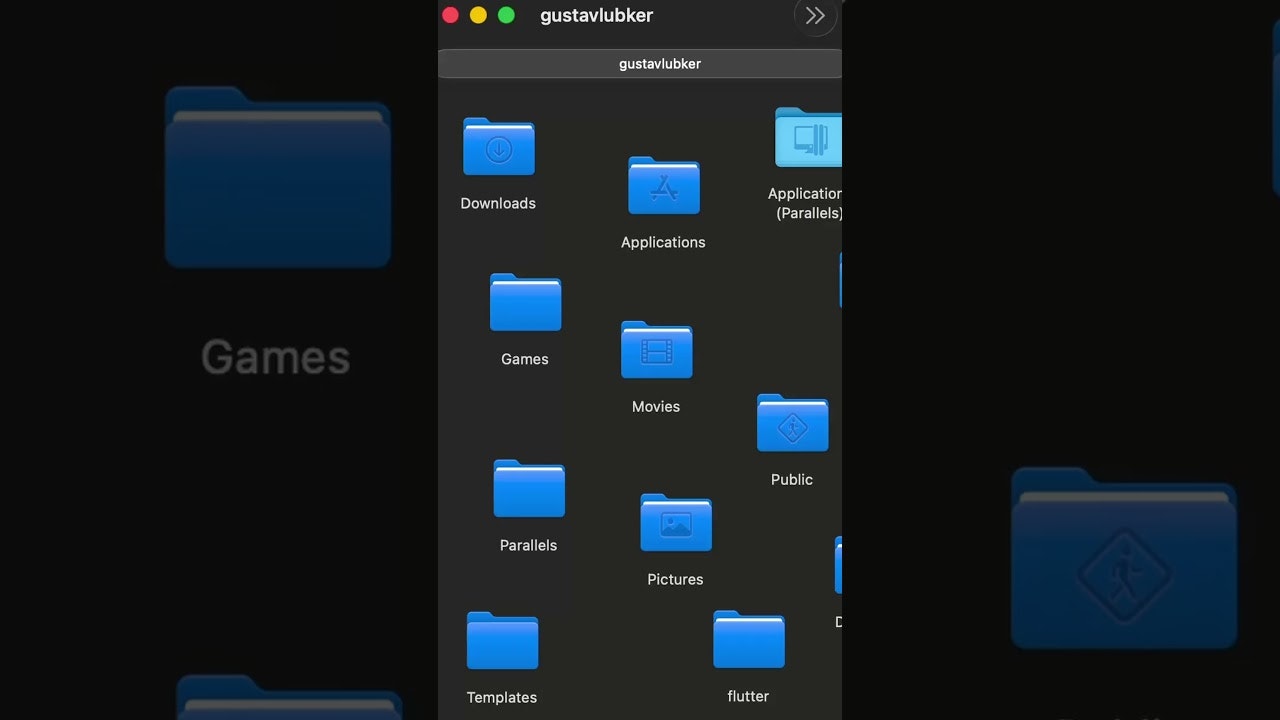1280x720 pixels.
Task: Click the Downloads label text
Action: [498, 203]
